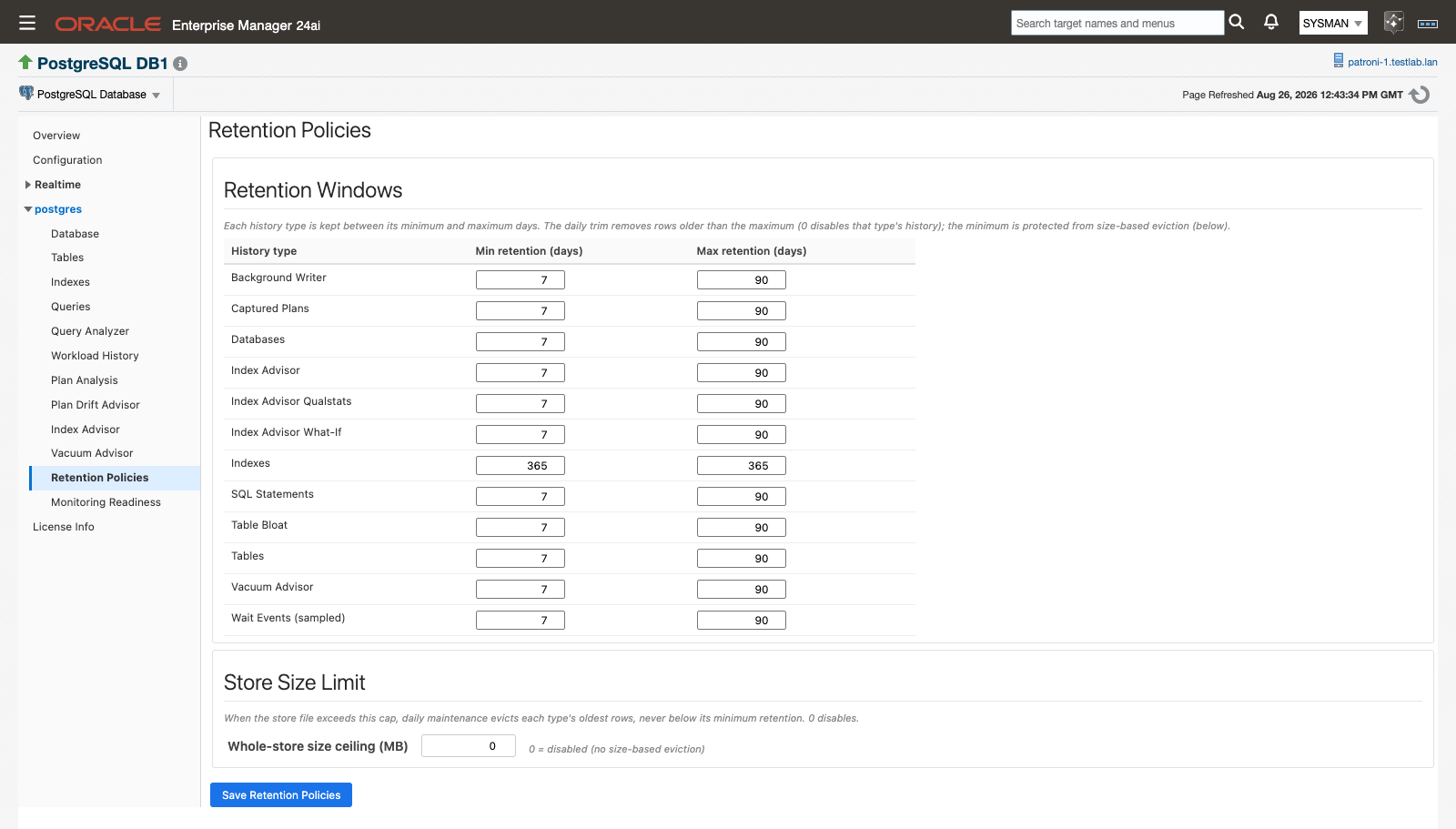This screenshot has height=829, width=1456.
Task: Expand the Realtime tree node
Action: pos(28,185)
